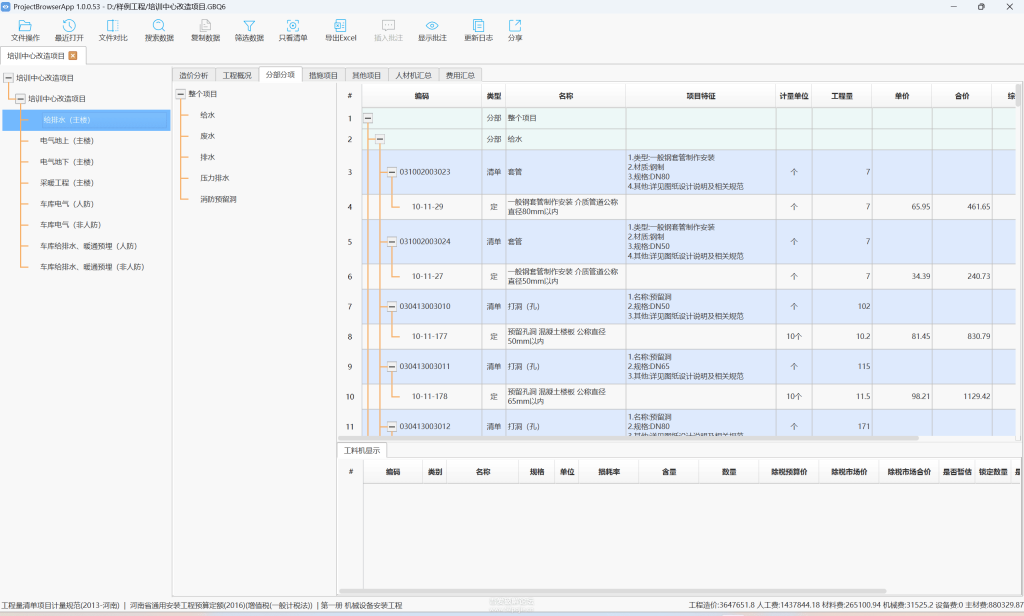Collapse table row 1 整个项目 expander
1024x616 pixels.
pyautogui.click(x=368, y=118)
